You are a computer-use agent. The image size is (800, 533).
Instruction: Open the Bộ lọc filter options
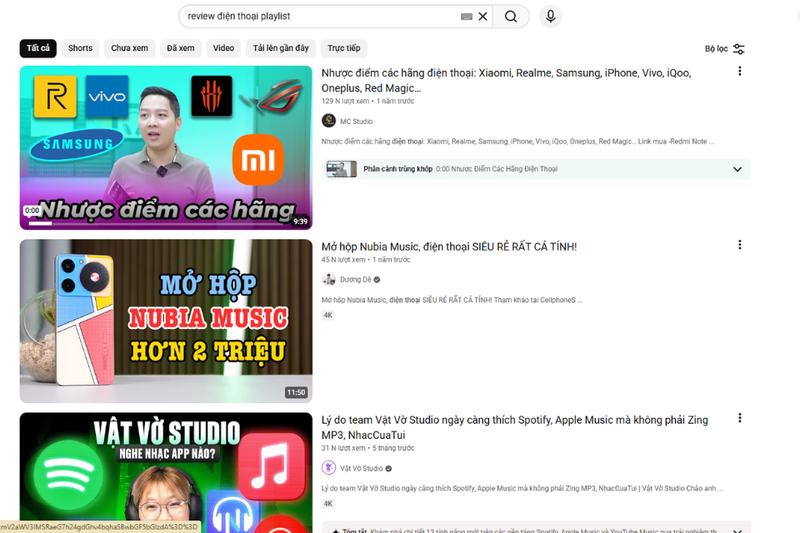coord(724,49)
